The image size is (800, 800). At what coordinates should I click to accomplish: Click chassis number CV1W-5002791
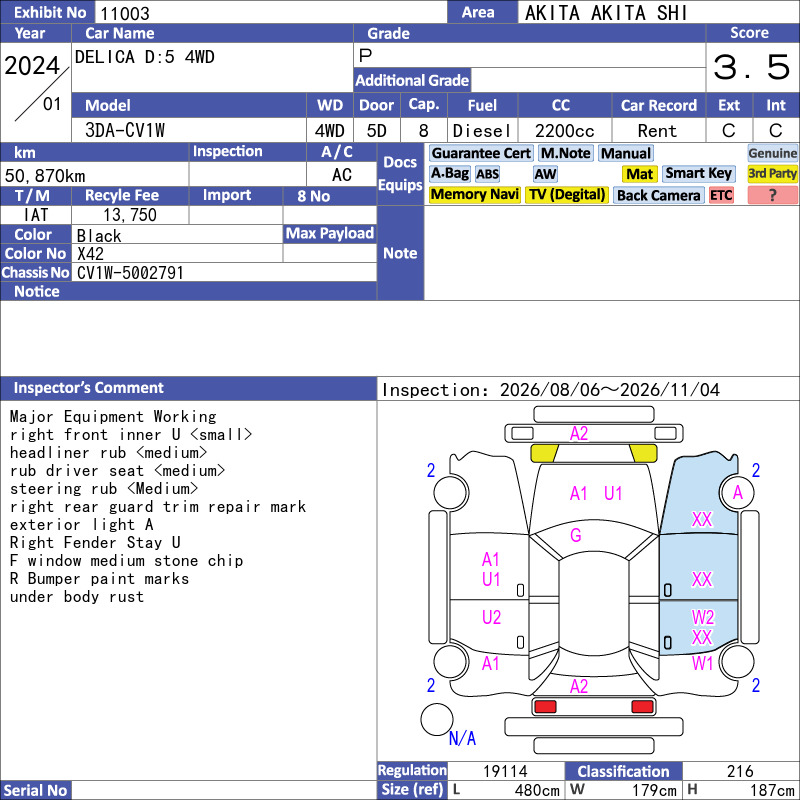[x=130, y=272]
